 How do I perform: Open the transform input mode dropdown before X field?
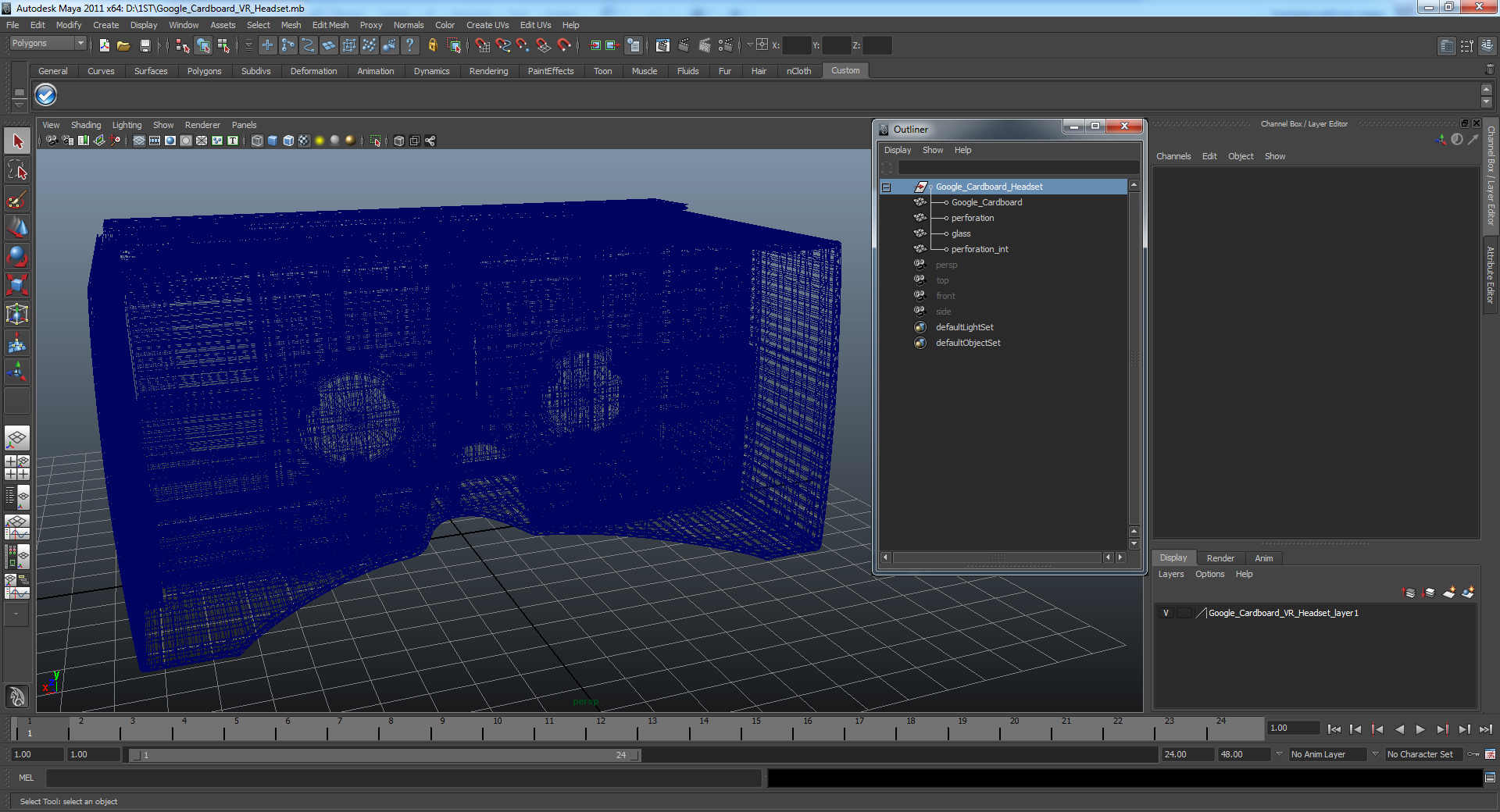(750, 45)
